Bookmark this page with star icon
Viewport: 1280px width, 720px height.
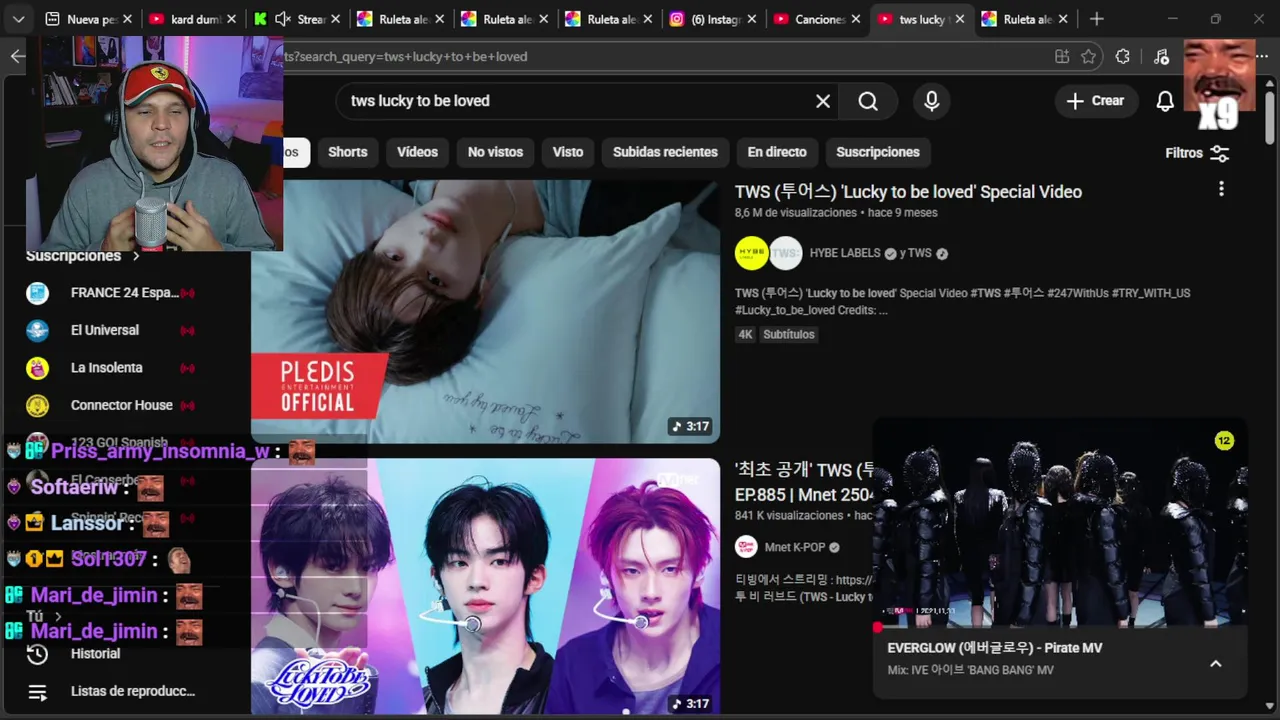pyautogui.click(x=1089, y=57)
